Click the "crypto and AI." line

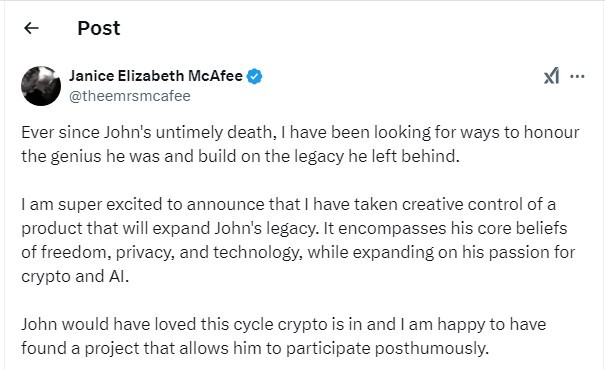pos(75,276)
